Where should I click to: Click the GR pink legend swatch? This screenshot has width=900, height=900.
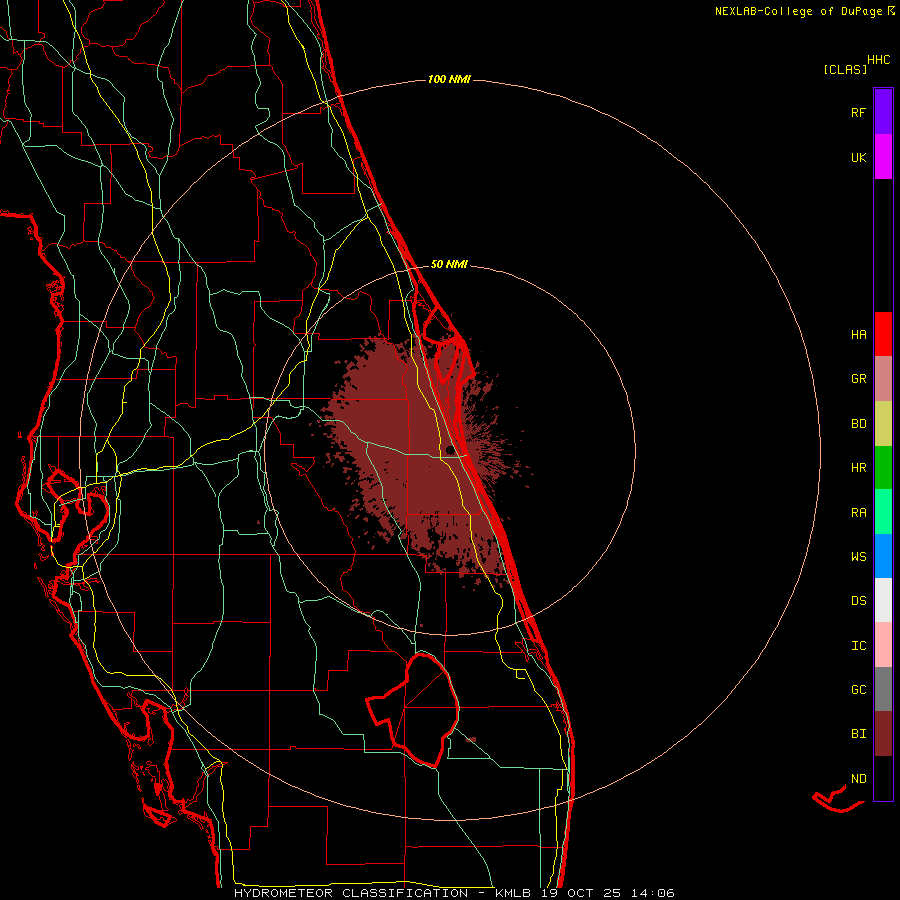coord(883,378)
